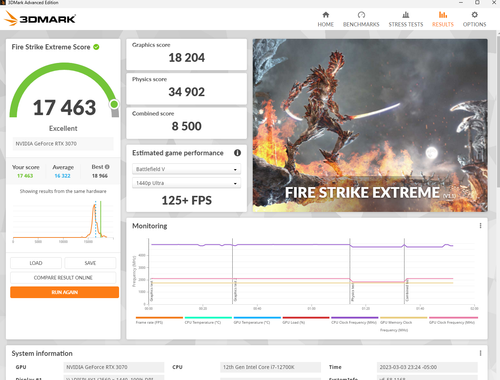Click the CPU field 12th Gen Intel Core i7-12700K
This screenshot has width=500, height=380.
coord(270,367)
